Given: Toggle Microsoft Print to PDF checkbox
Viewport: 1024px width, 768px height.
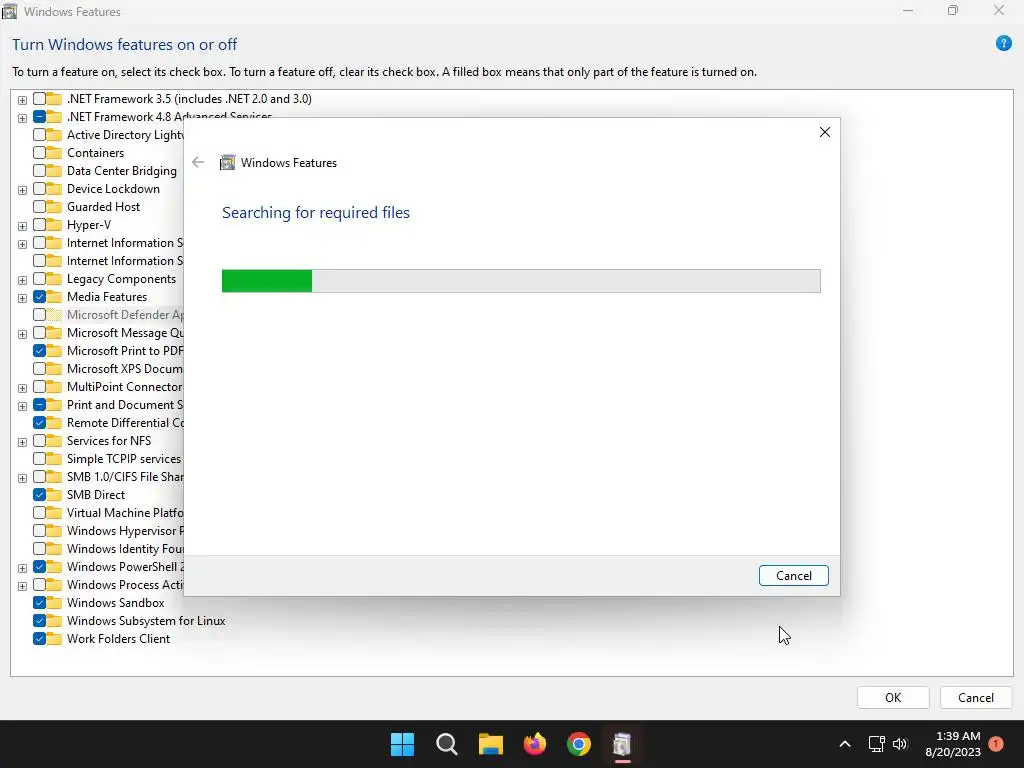Looking at the screenshot, I should coord(39,351).
